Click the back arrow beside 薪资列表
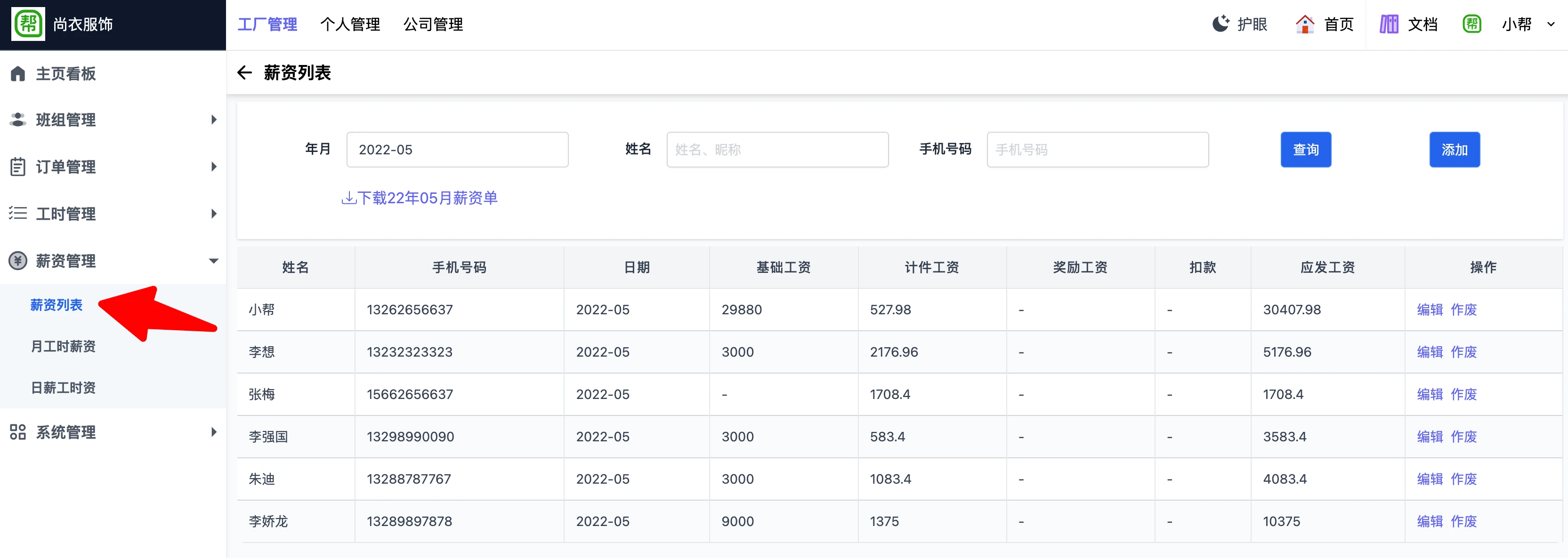 coord(245,72)
